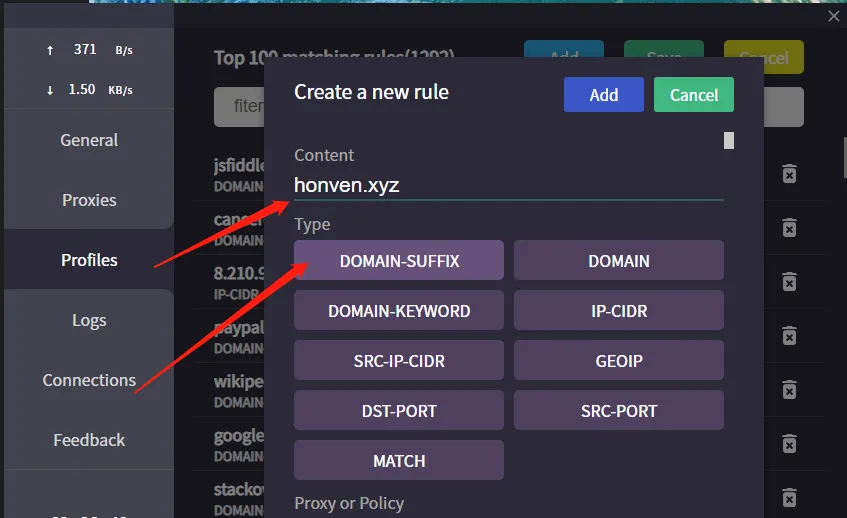Close the rules editor with X icon

coord(833,16)
